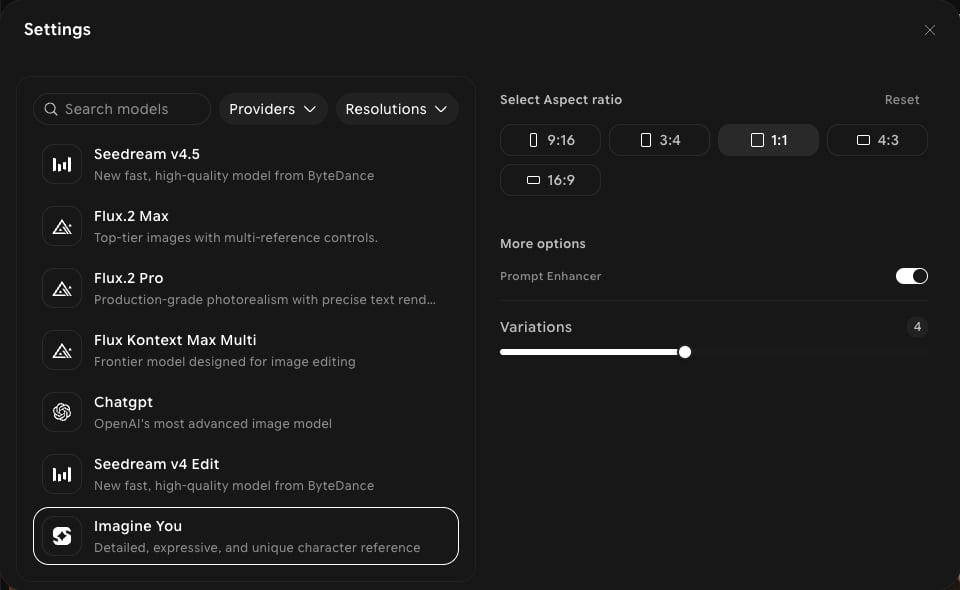Click the Variations slider track's unfilled part
The height and width of the screenshot is (590, 960).
point(809,352)
